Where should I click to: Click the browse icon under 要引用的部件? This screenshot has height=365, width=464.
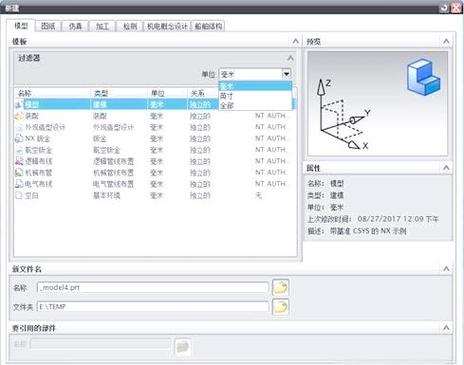[183, 347]
